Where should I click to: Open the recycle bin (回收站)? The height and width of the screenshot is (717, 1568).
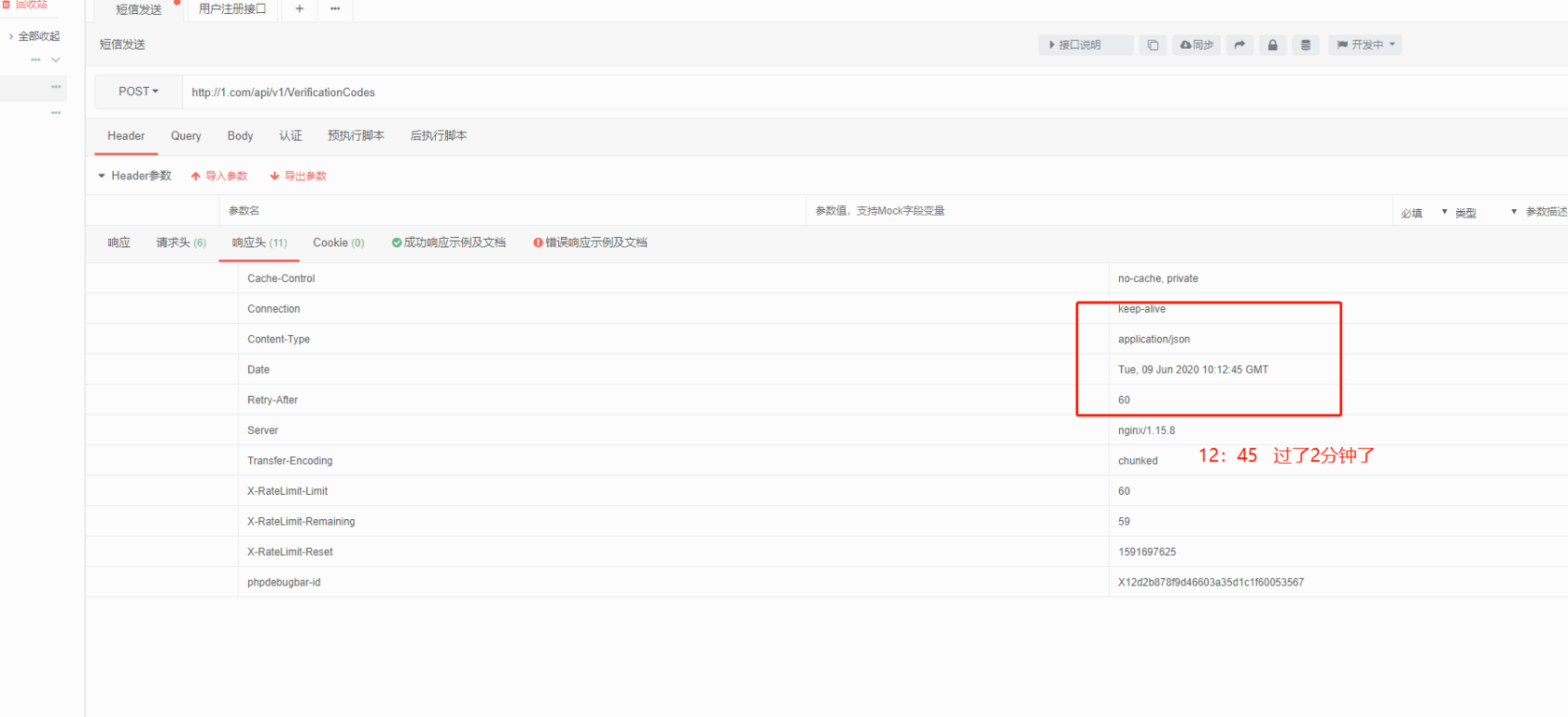25,5
